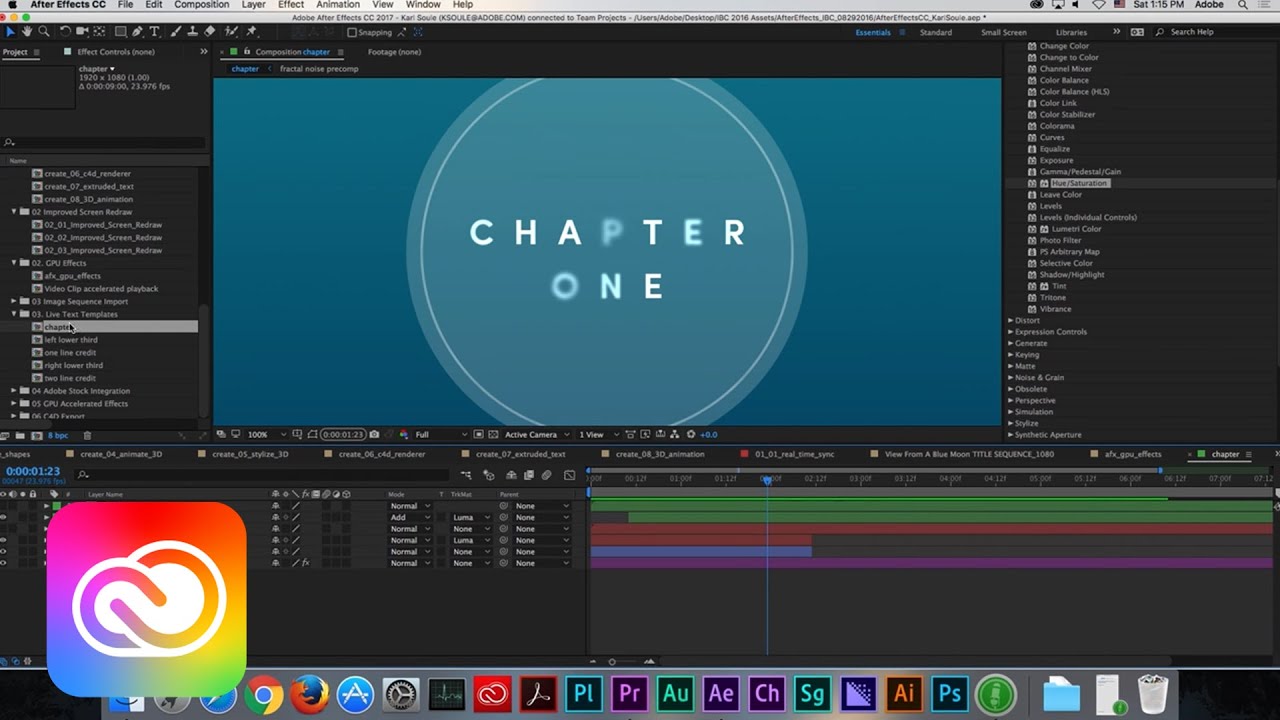Open Google Chrome from the dock

(264, 694)
